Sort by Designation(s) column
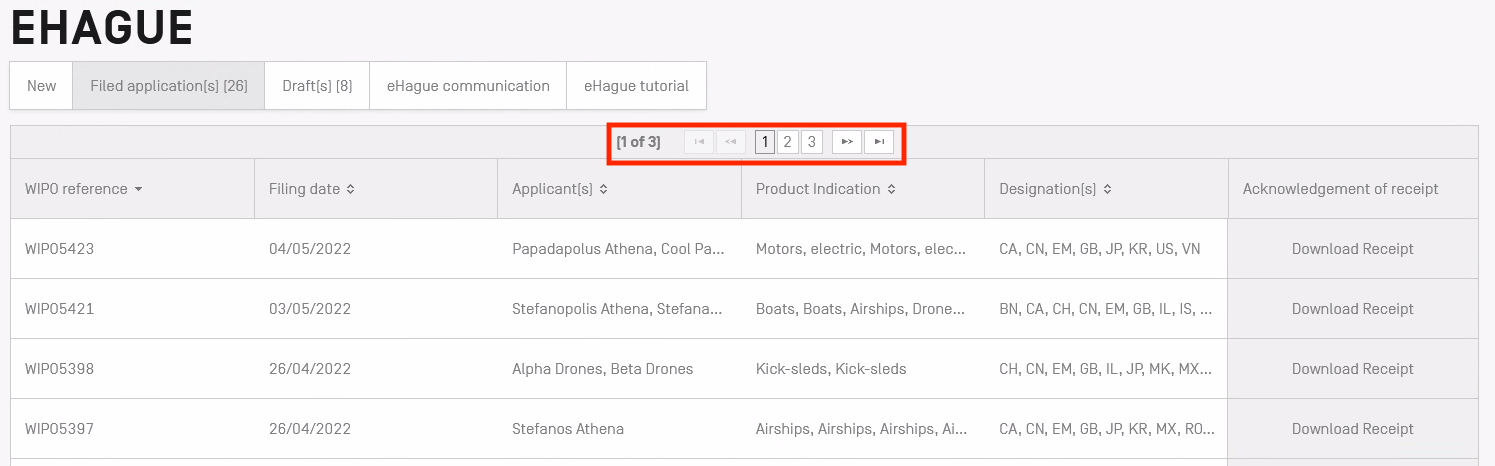The width and height of the screenshot is (1495, 466). pyautogui.click(x=1107, y=189)
